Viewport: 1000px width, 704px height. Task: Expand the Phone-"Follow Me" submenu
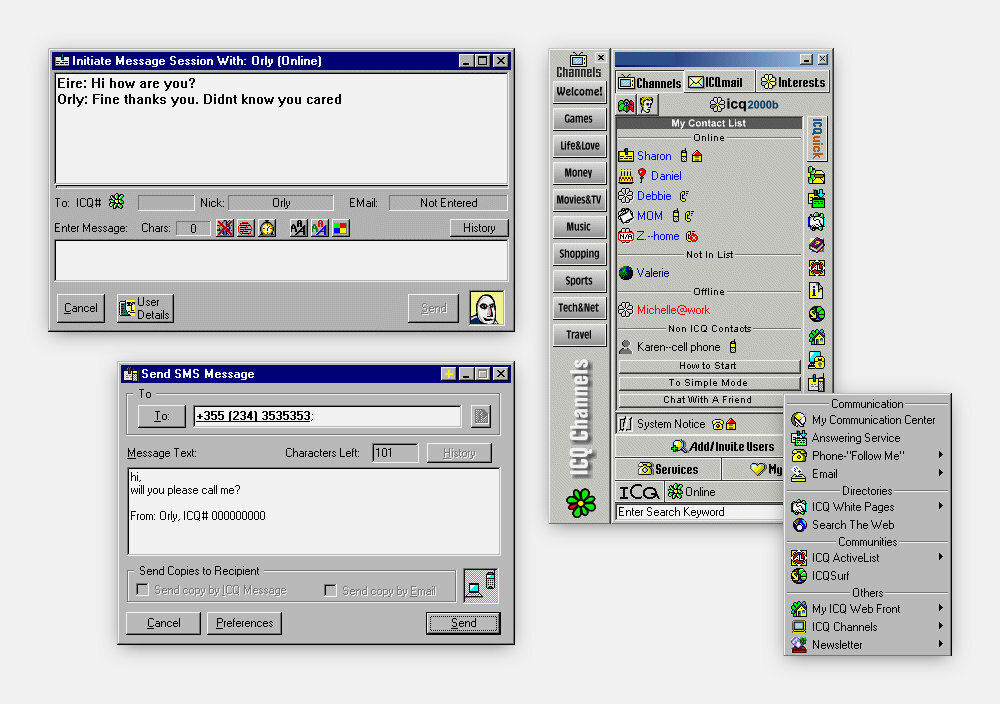(941, 455)
